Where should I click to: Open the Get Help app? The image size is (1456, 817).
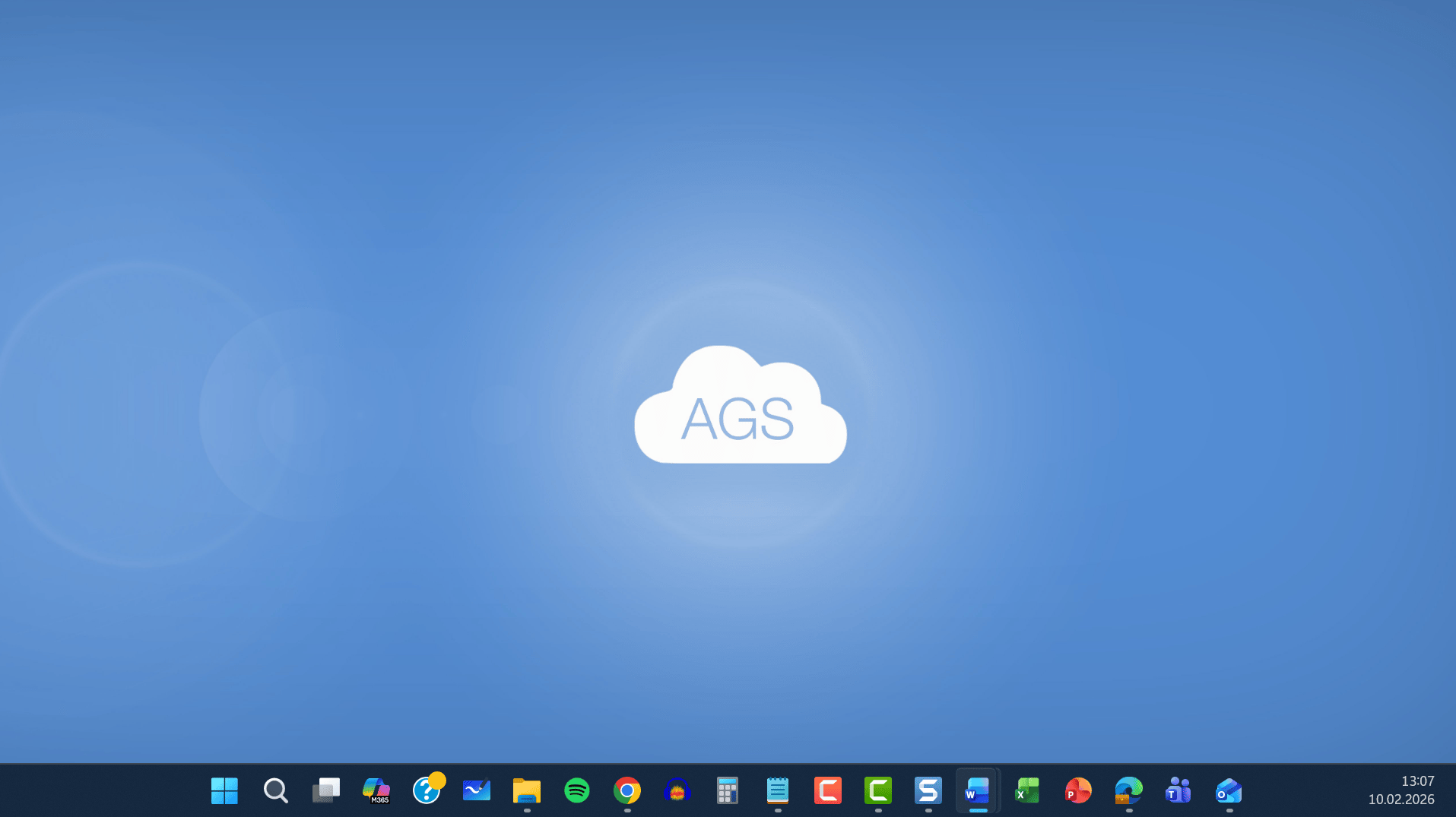point(428,790)
